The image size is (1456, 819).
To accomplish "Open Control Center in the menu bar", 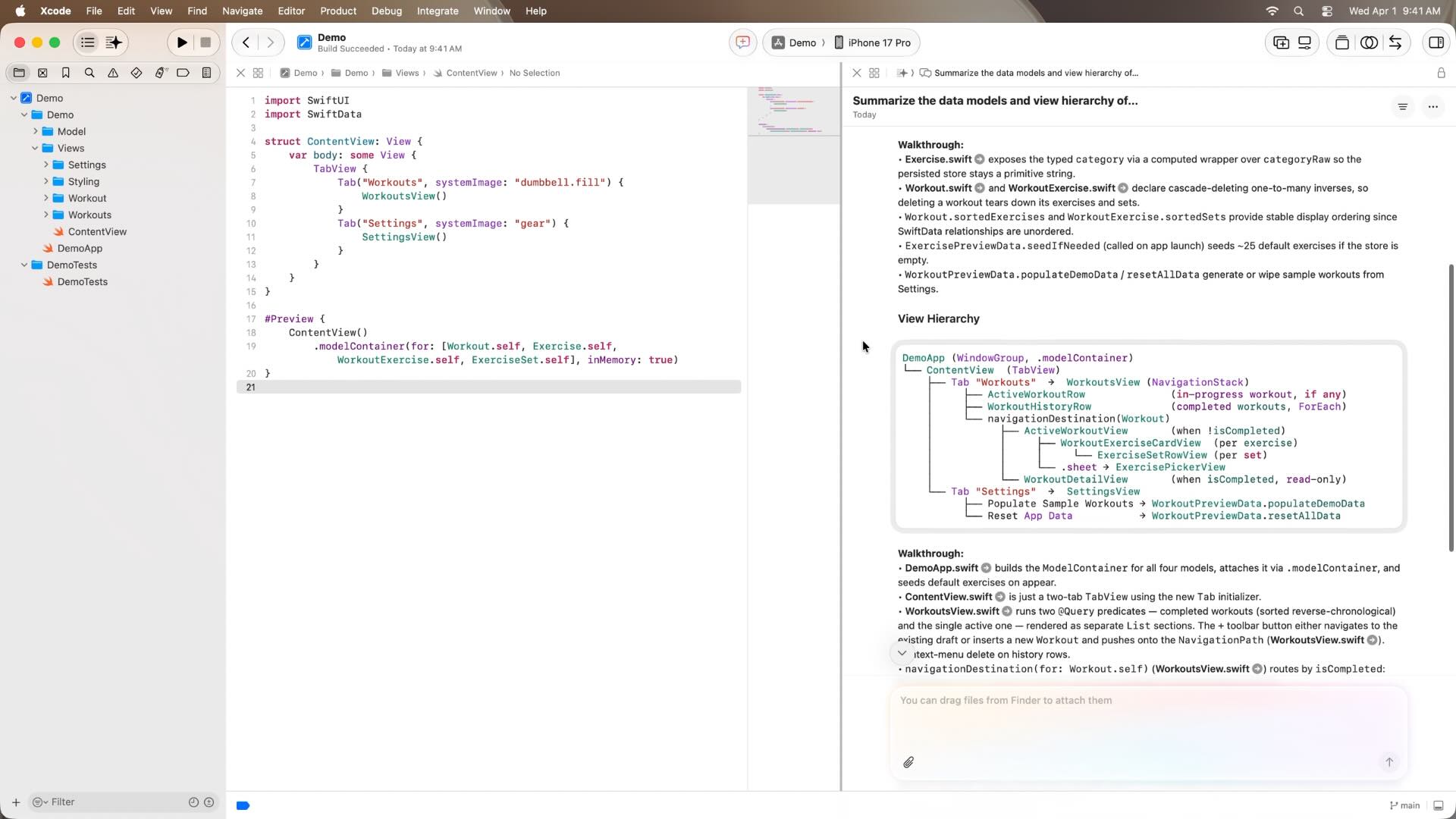I will (1326, 11).
